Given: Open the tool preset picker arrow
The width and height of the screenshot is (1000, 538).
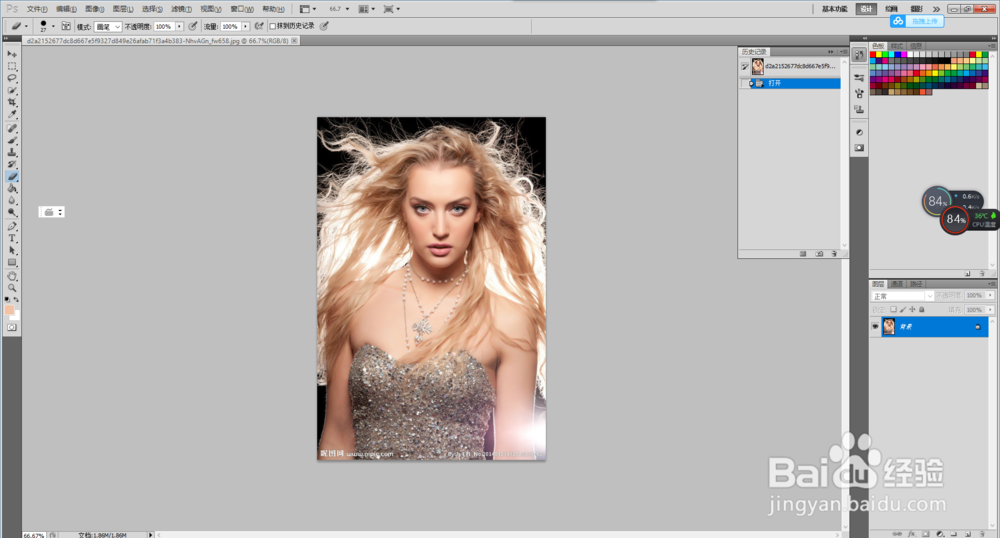Looking at the screenshot, I should [26, 26].
